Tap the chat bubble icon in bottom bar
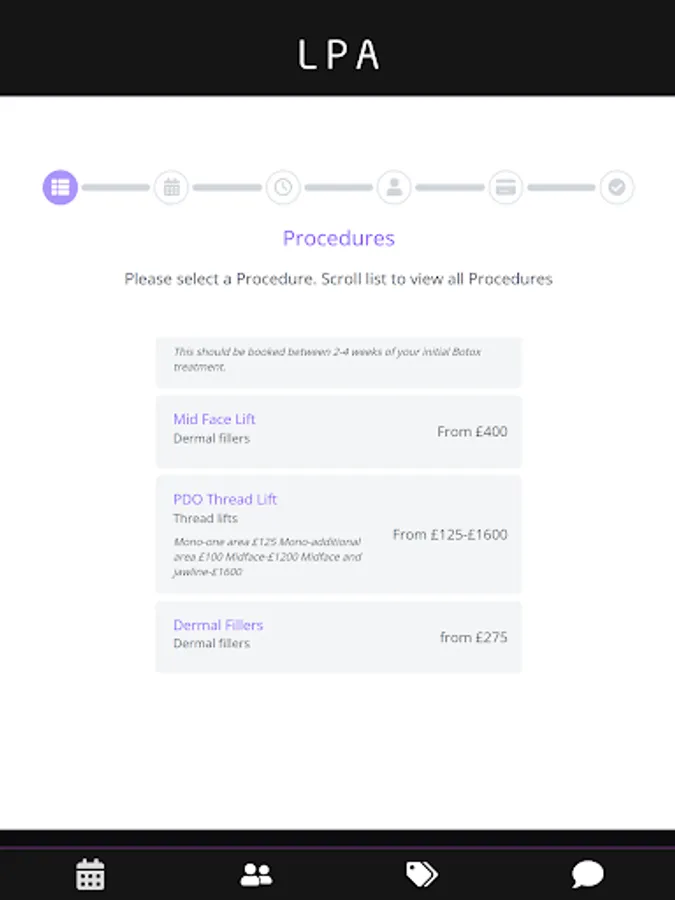The height and width of the screenshot is (900, 675). tap(587, 874)
